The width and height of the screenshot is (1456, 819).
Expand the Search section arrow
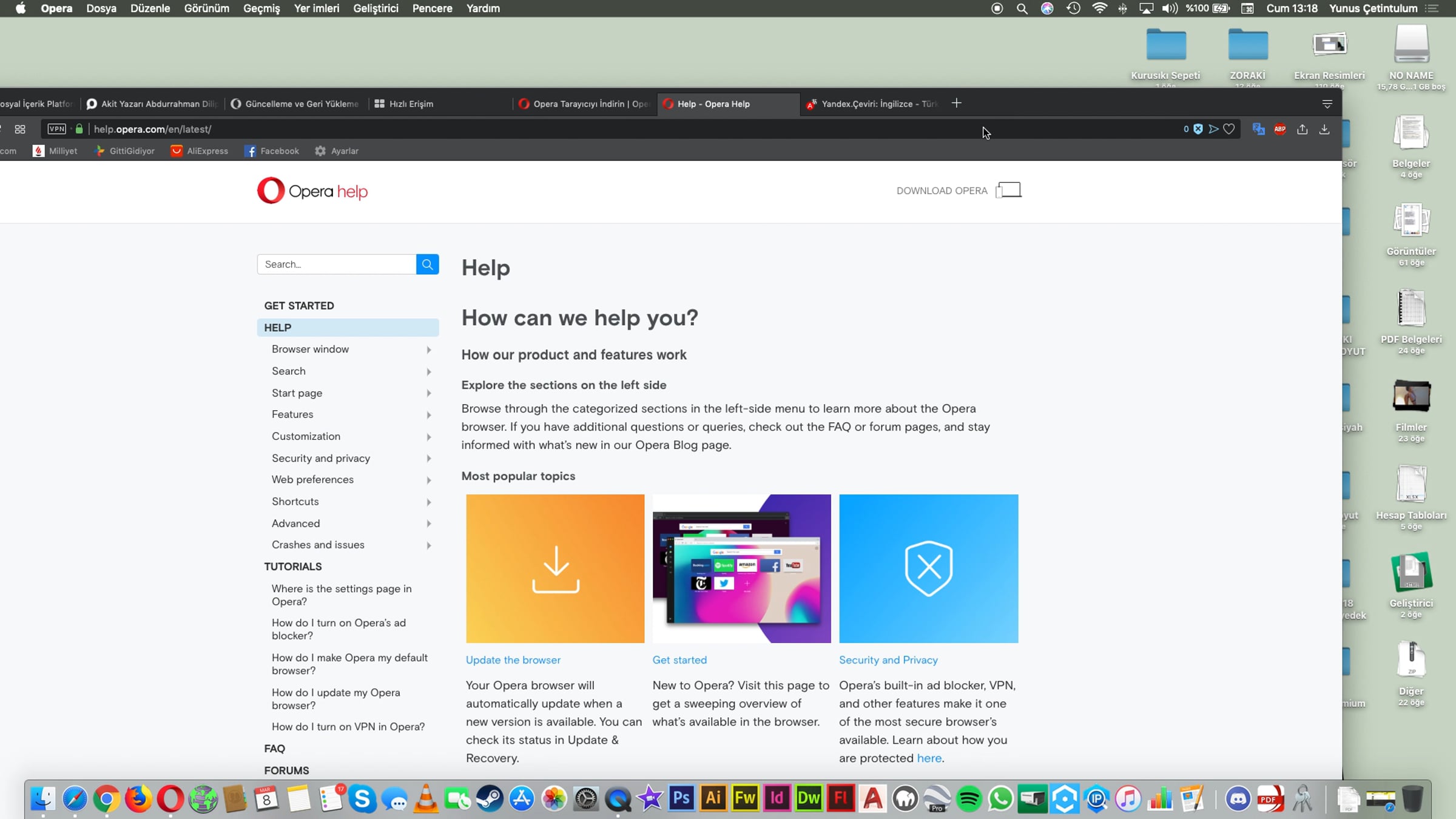(x=428, y=371)
